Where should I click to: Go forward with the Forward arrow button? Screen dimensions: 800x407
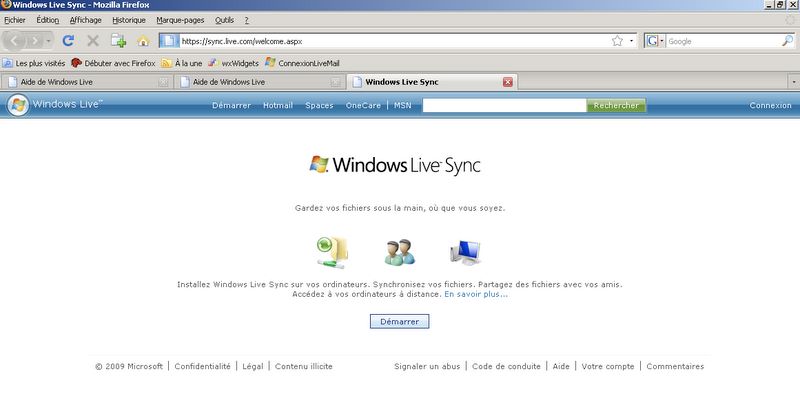pyautogui.click(x=35, y=41)
